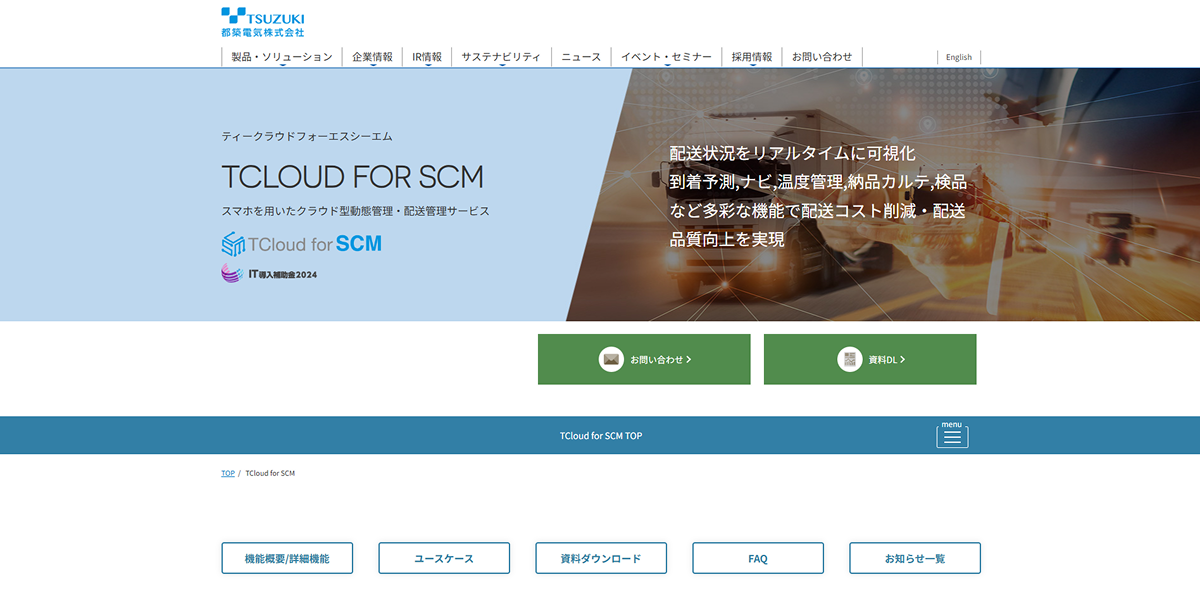The image size is (1200, 599).
Task: Open the ニュース menu item
Action: [581, 57]
